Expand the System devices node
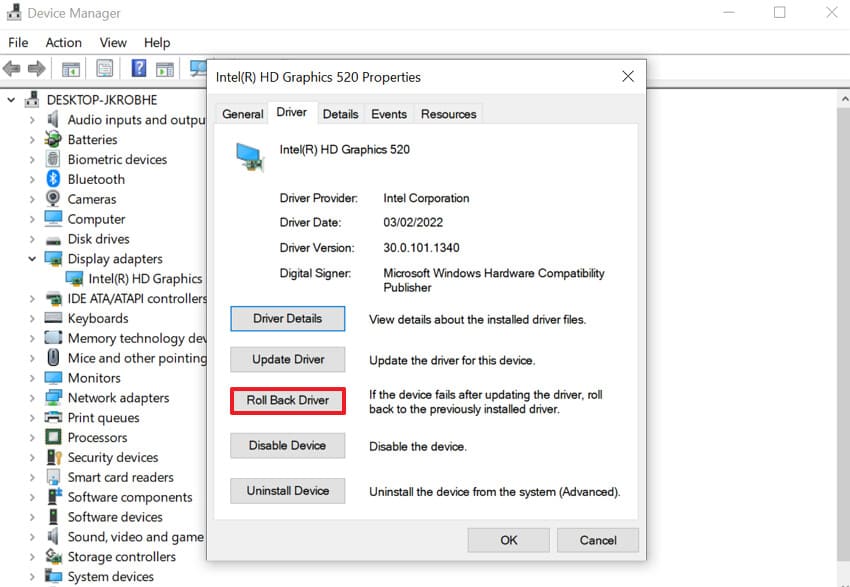 pyautogui.click(x=32, y=577)
